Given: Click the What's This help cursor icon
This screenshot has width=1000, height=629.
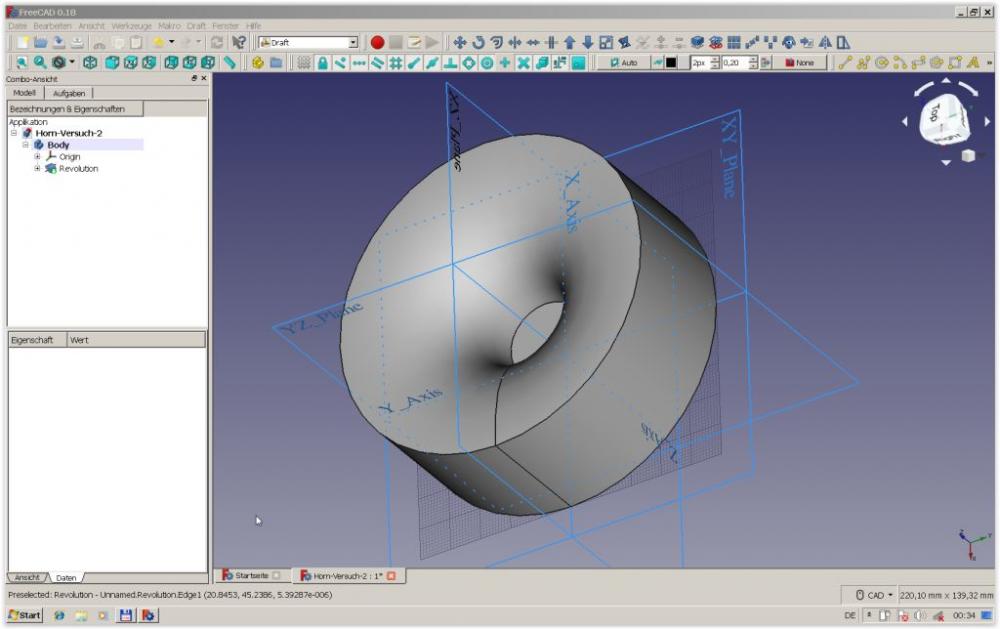Looking at the screenshot, I should click(x=239, y=43).
